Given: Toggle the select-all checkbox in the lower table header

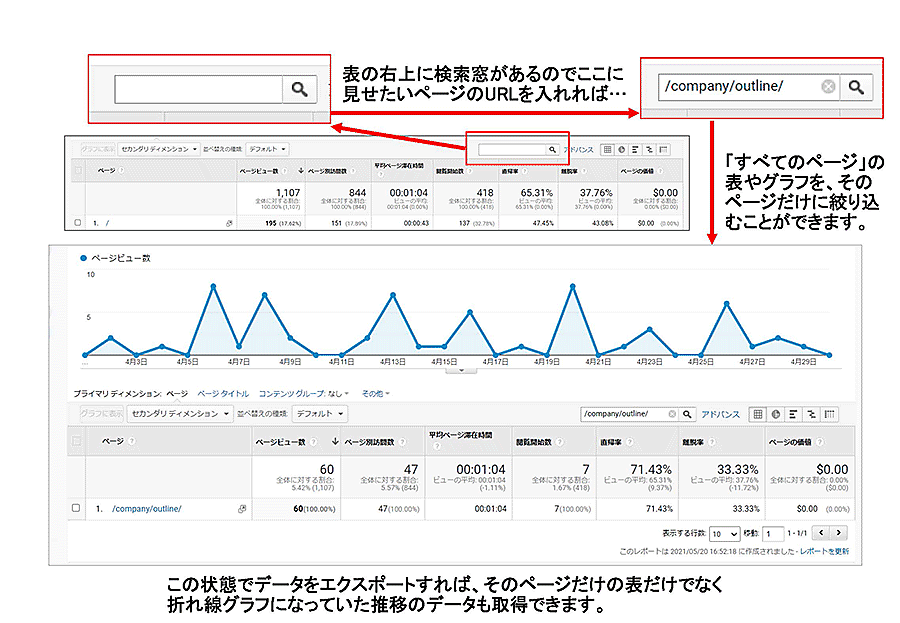Looking at the screenshot, I should 76,441.
